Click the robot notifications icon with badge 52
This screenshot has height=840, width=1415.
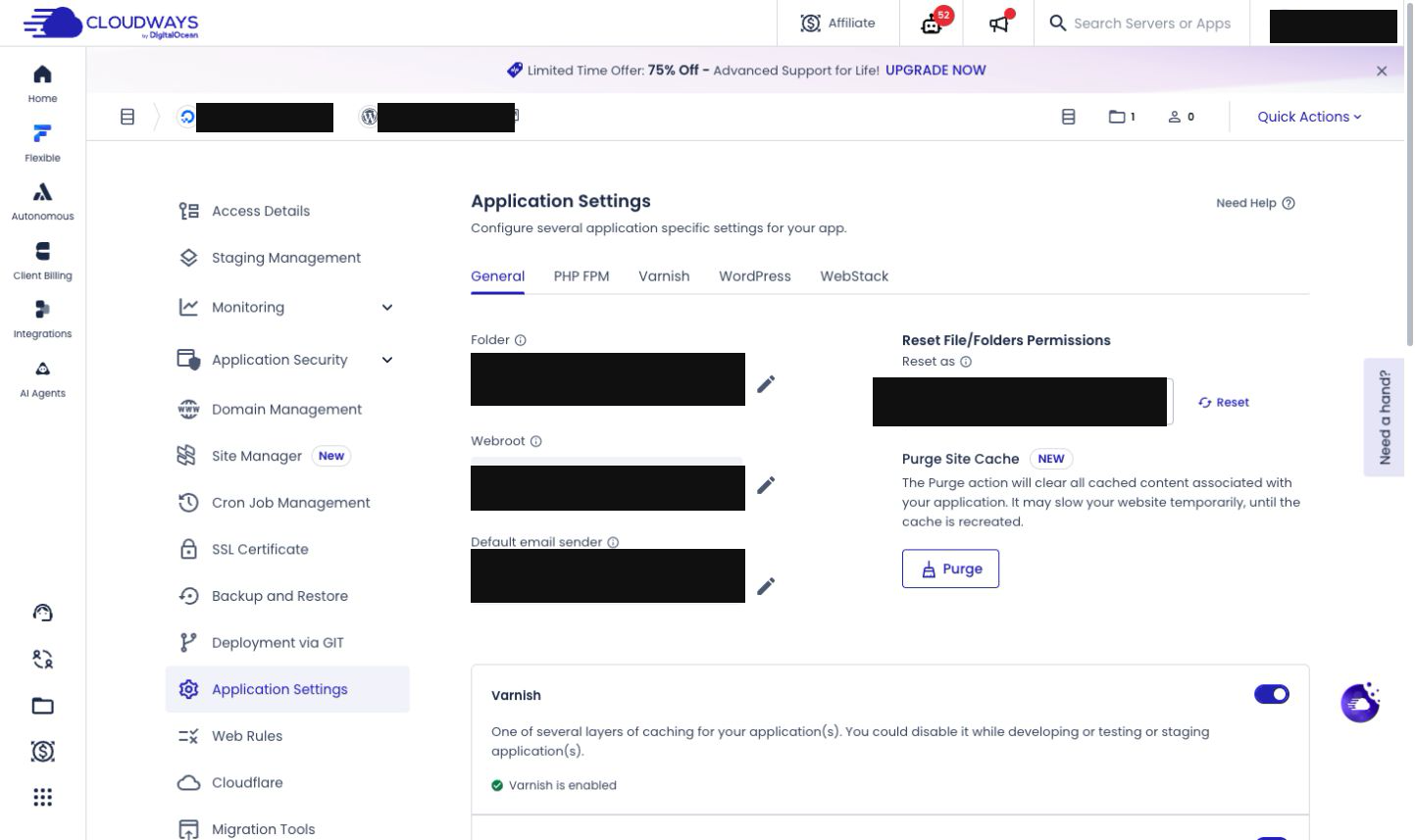pyautogui.click(x=932, y=23)
